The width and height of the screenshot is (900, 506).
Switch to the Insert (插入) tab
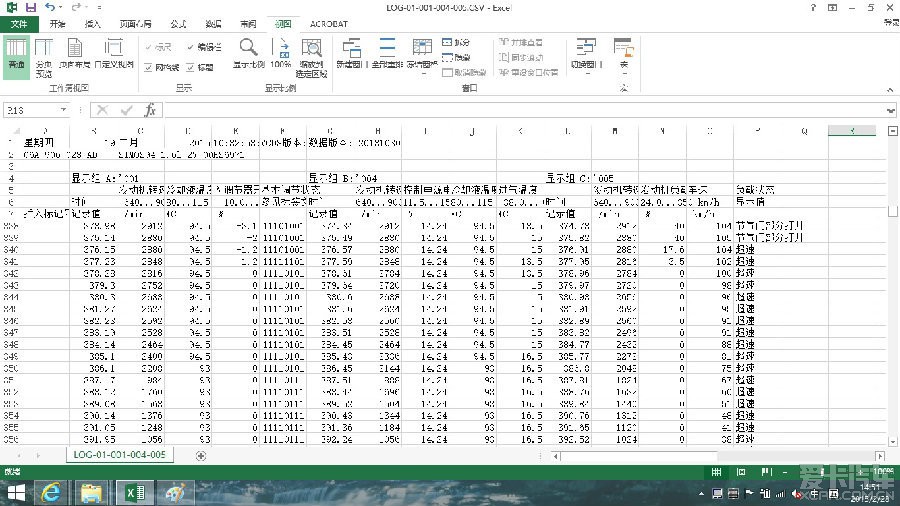coord(92,24)
